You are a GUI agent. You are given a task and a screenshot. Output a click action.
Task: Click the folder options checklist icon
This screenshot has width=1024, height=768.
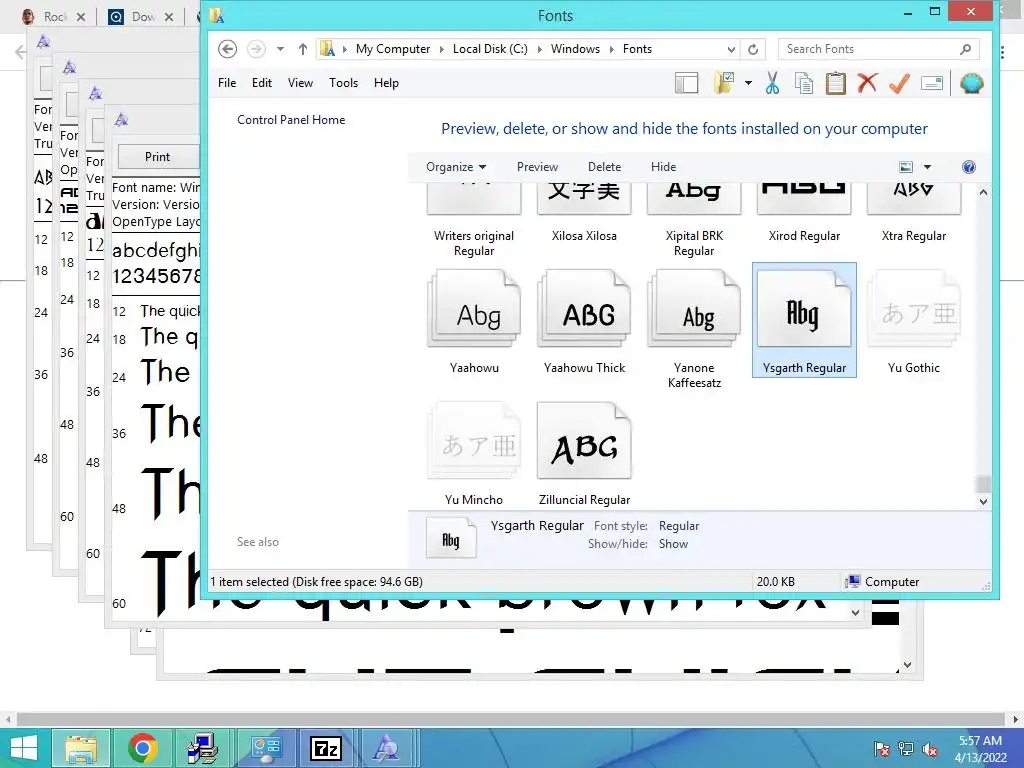click(724, 84)
